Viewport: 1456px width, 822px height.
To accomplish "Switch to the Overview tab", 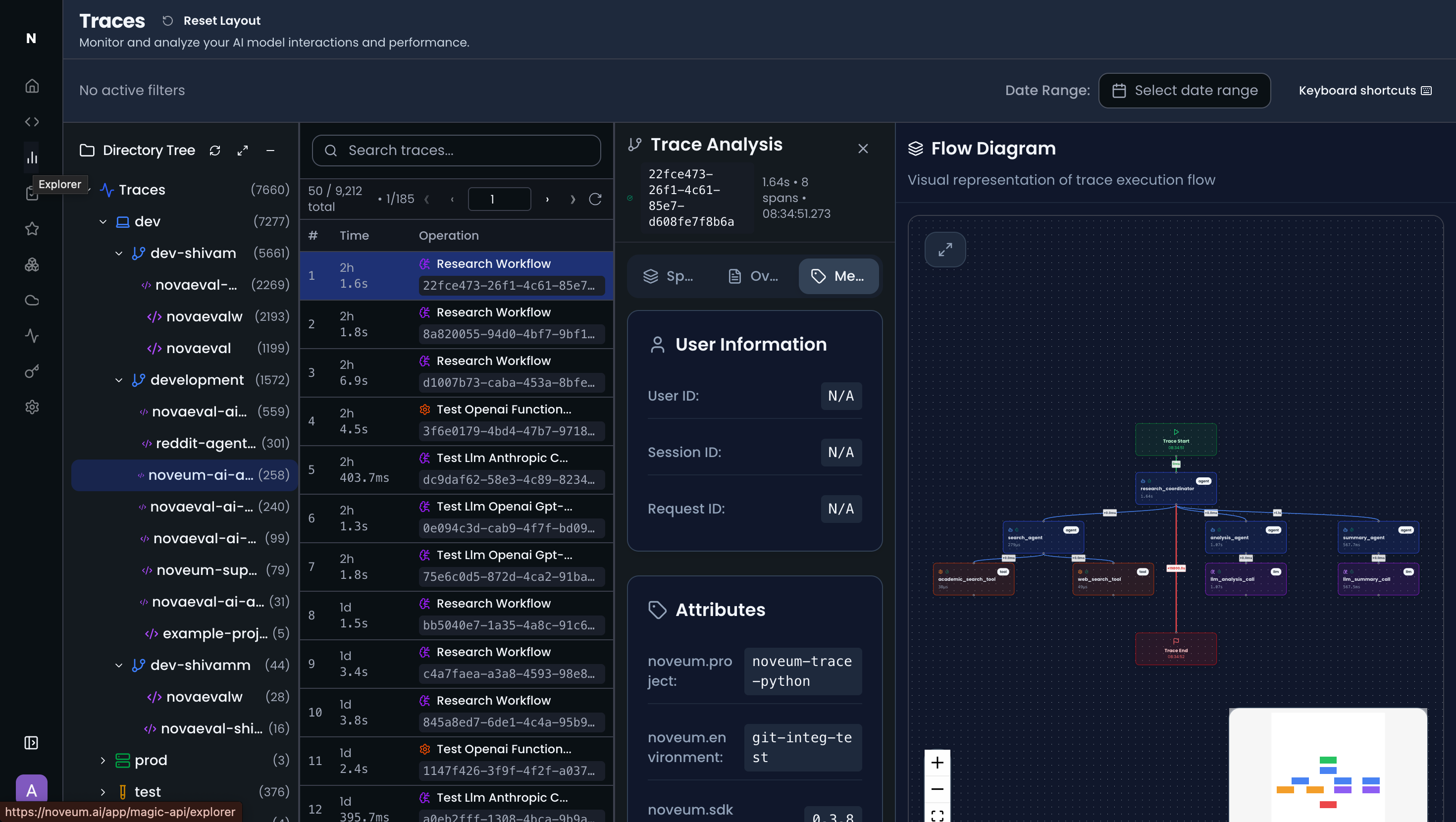I will (753, 276).
